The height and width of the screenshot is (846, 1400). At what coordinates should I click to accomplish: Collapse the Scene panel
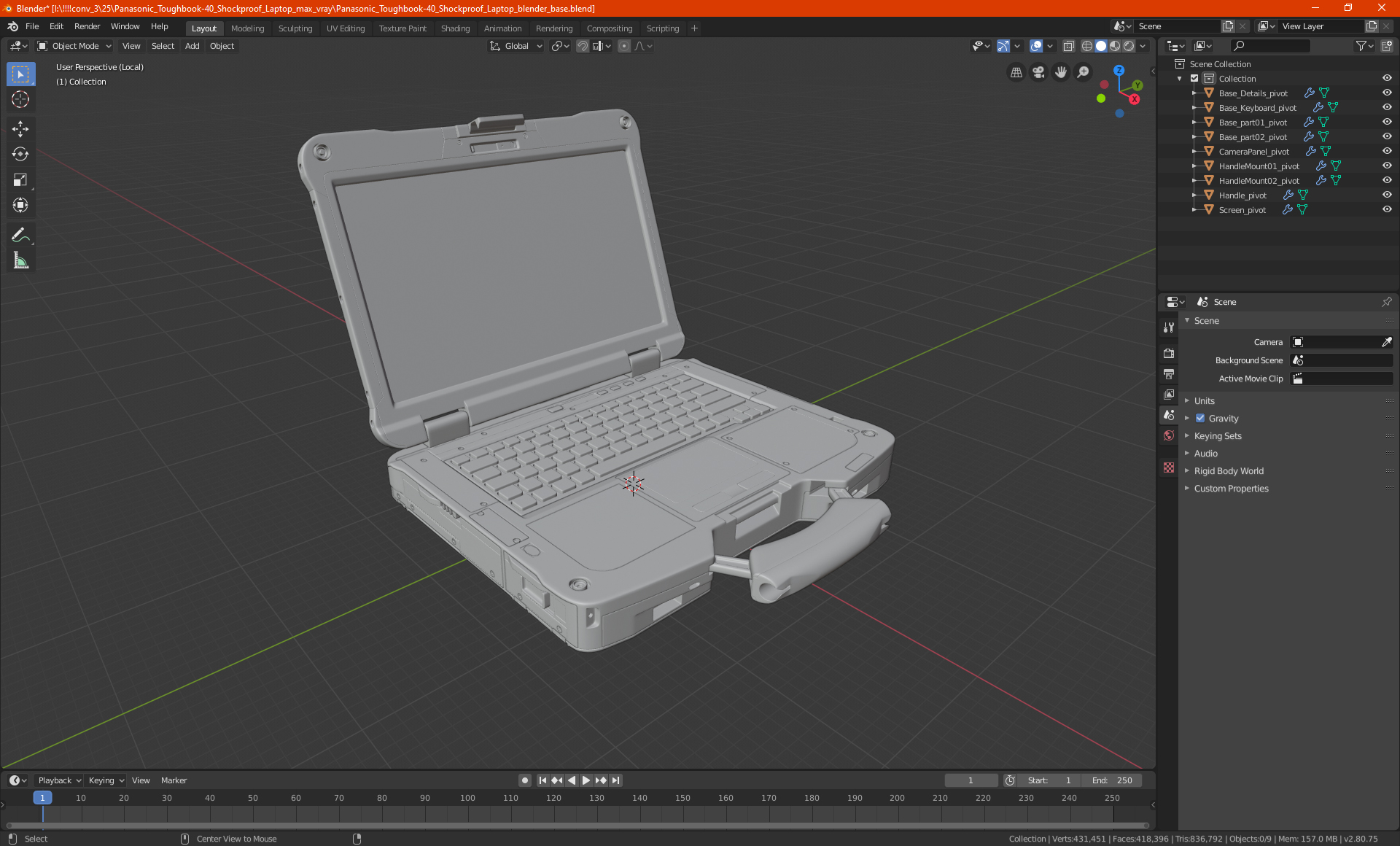click(1206, 320)
